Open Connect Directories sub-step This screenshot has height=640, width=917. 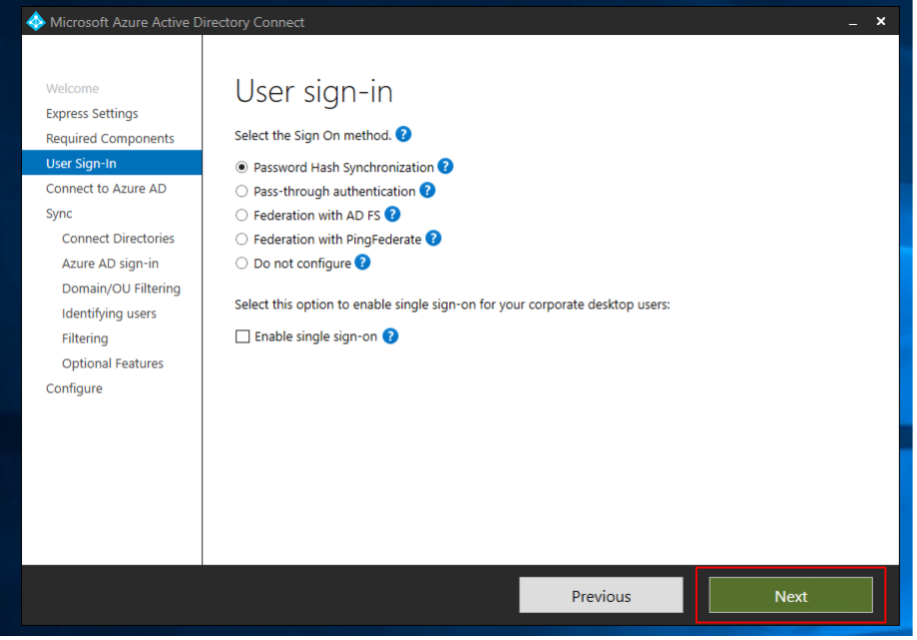[119, 239]
